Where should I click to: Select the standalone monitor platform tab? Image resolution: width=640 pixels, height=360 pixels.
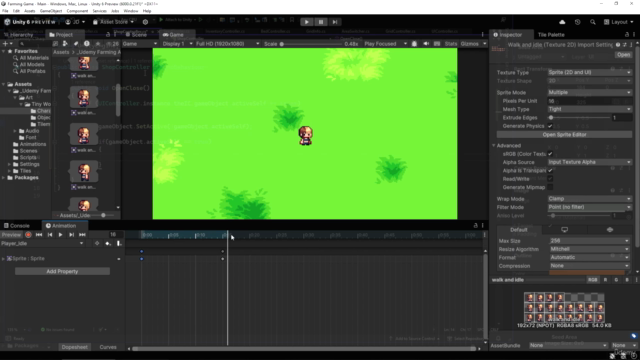(x=564, y=230)
